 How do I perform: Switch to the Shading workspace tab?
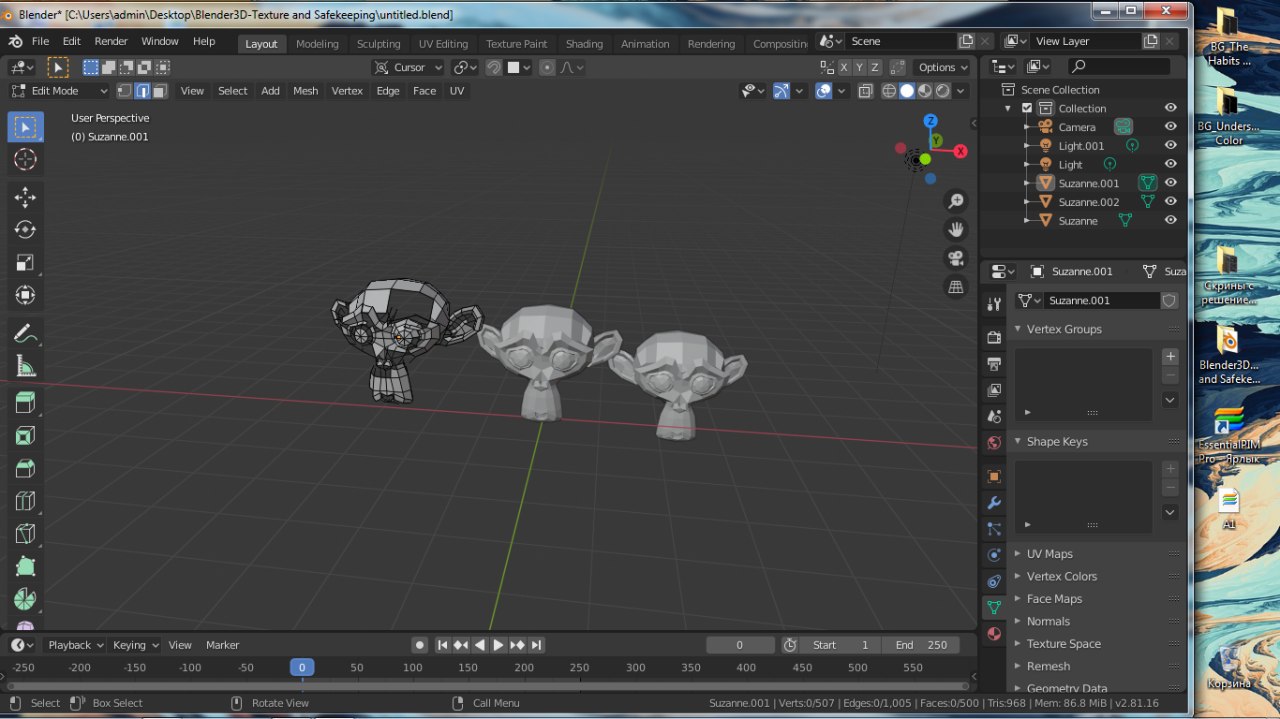[584, 44]
